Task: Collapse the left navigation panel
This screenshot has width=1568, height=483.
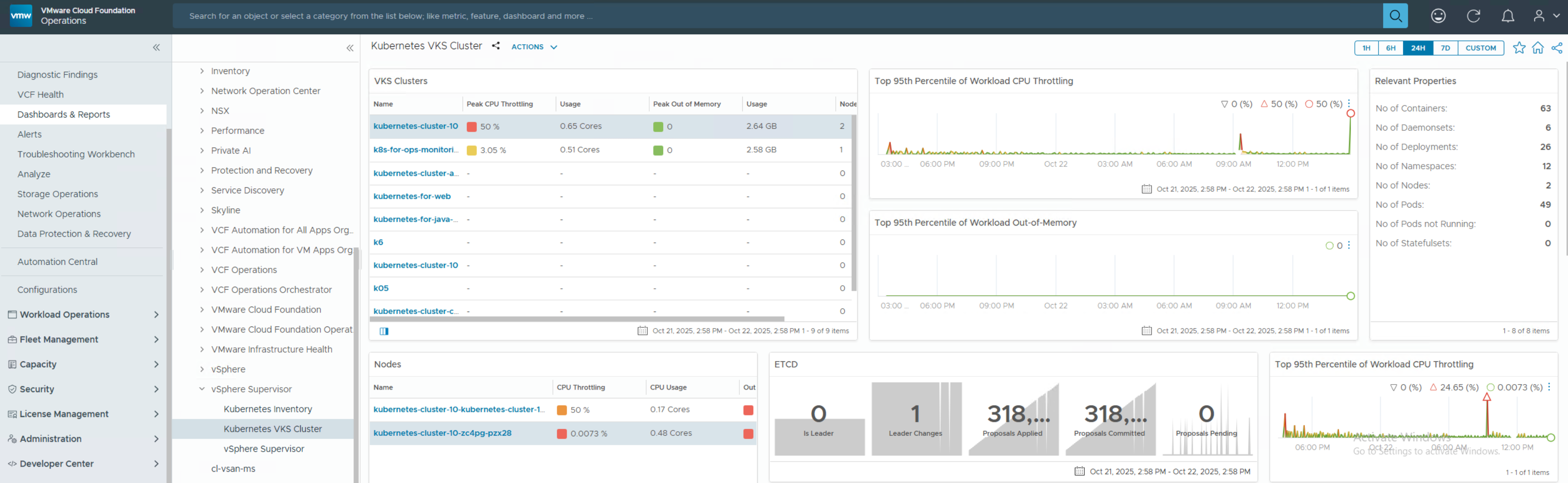Action: [x=157, y=47]
